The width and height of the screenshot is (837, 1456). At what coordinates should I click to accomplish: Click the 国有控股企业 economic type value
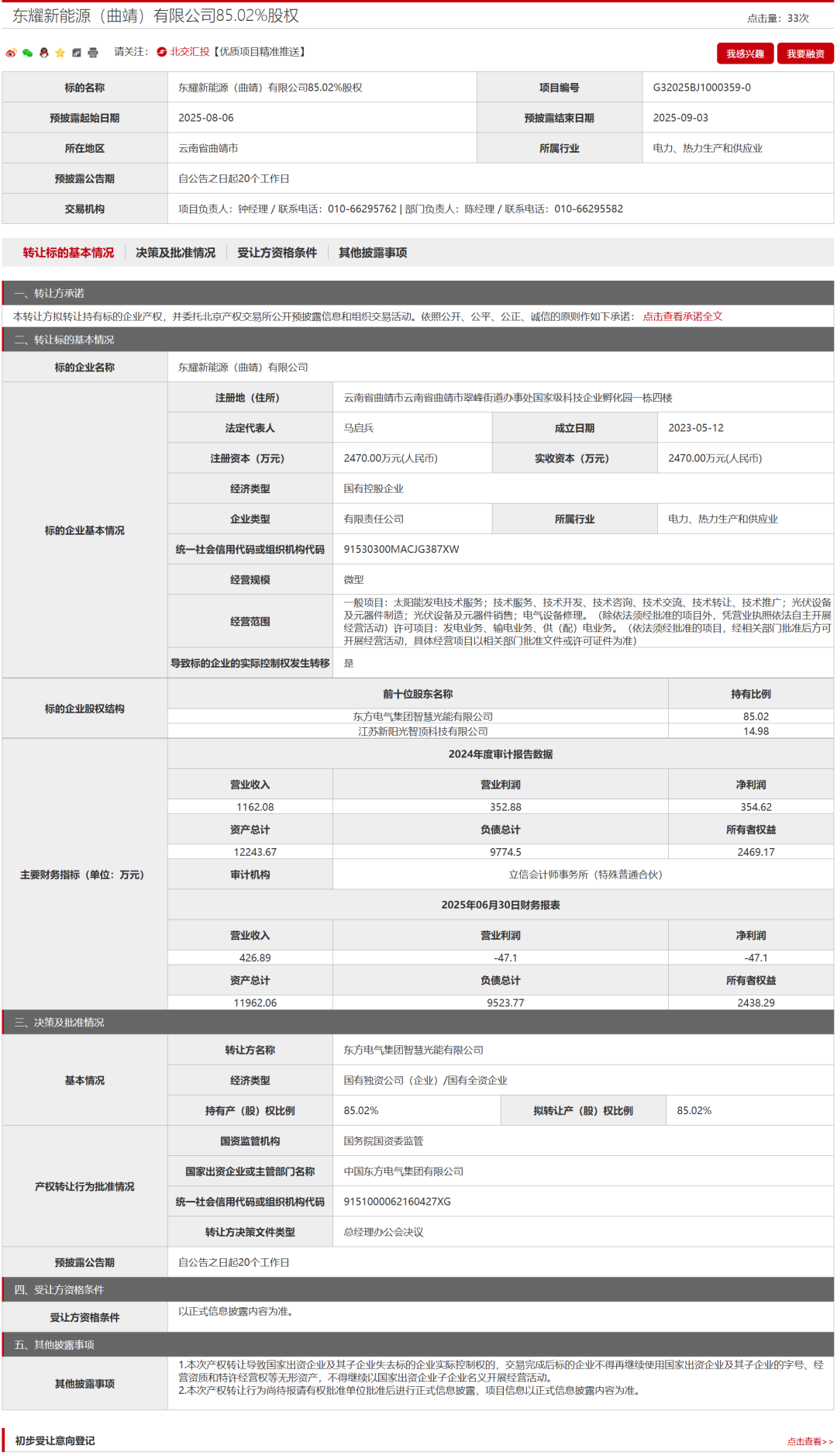click(x=374, y=488)
